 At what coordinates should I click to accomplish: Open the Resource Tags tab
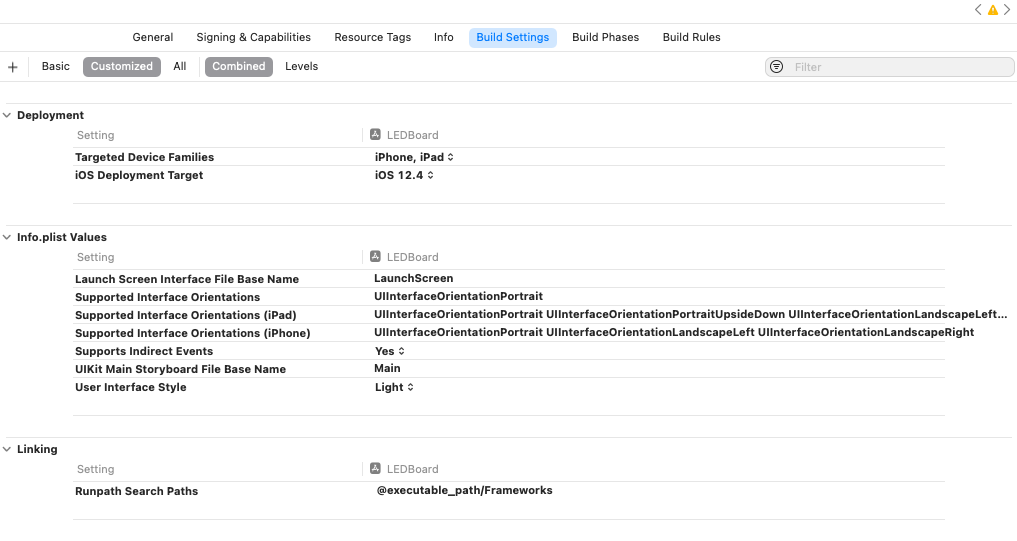[x=372, y=37]
